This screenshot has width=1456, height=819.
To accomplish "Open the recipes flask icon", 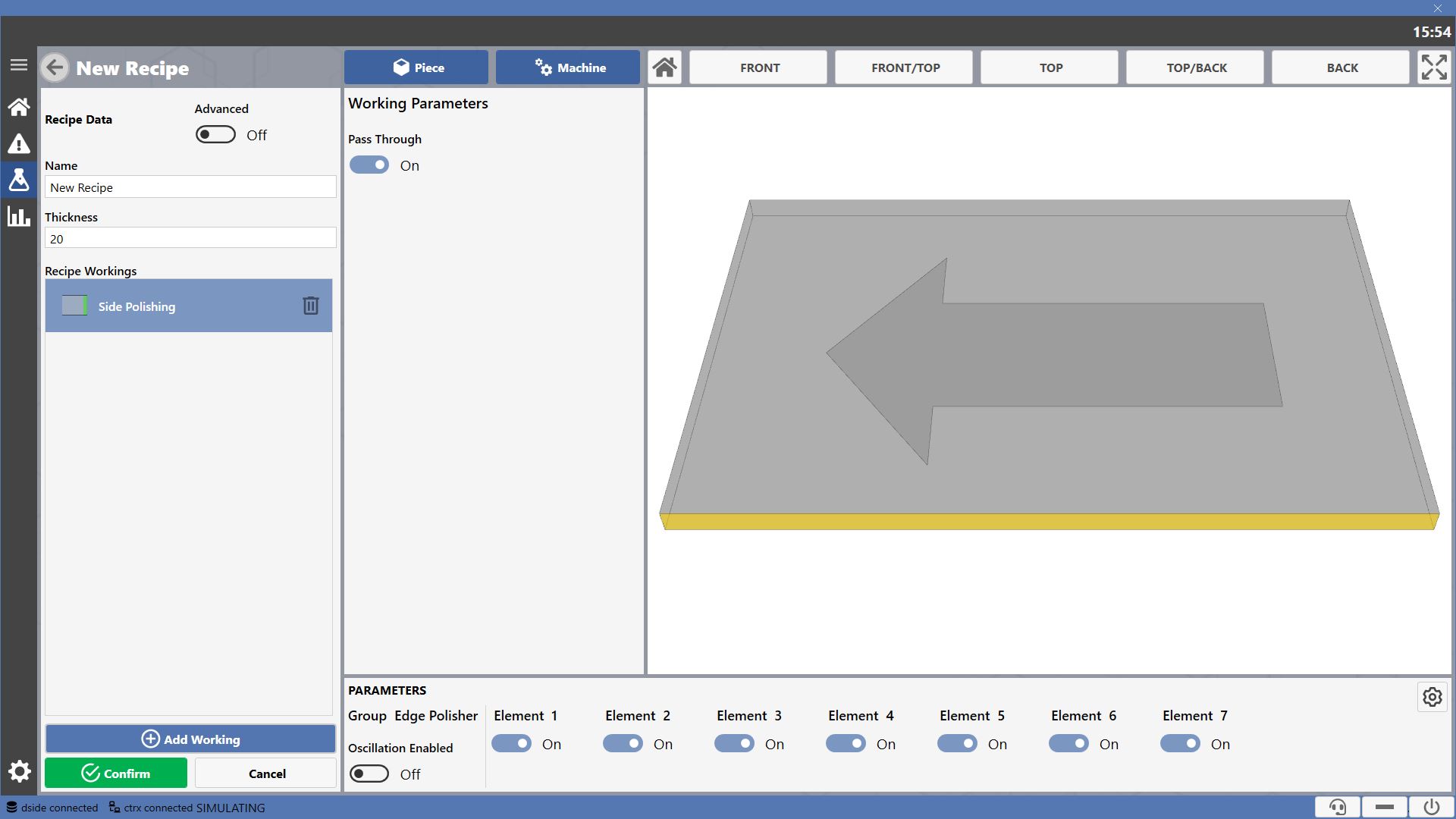I will pyautogui.click(x=19, y=180).
